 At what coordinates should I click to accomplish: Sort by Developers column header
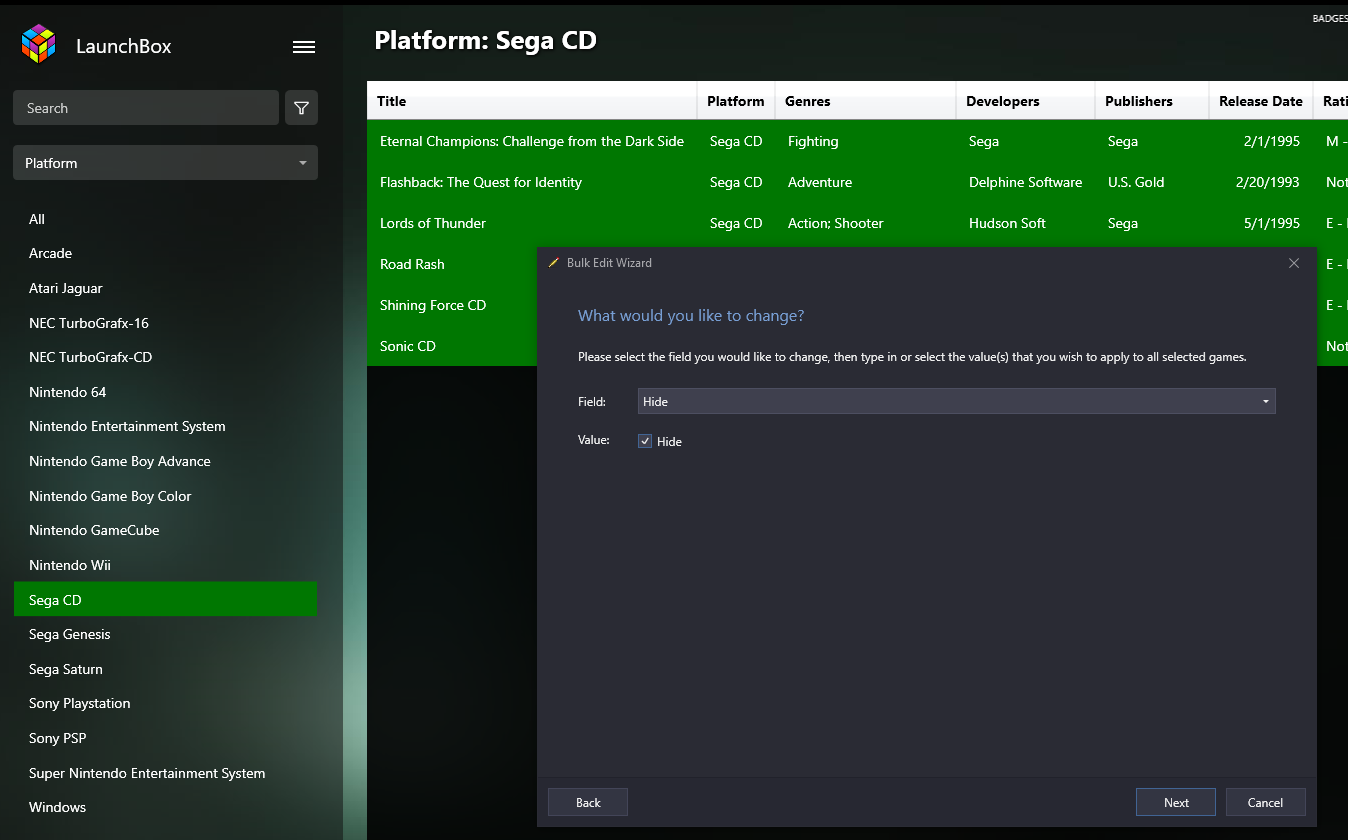point(1025,101)
